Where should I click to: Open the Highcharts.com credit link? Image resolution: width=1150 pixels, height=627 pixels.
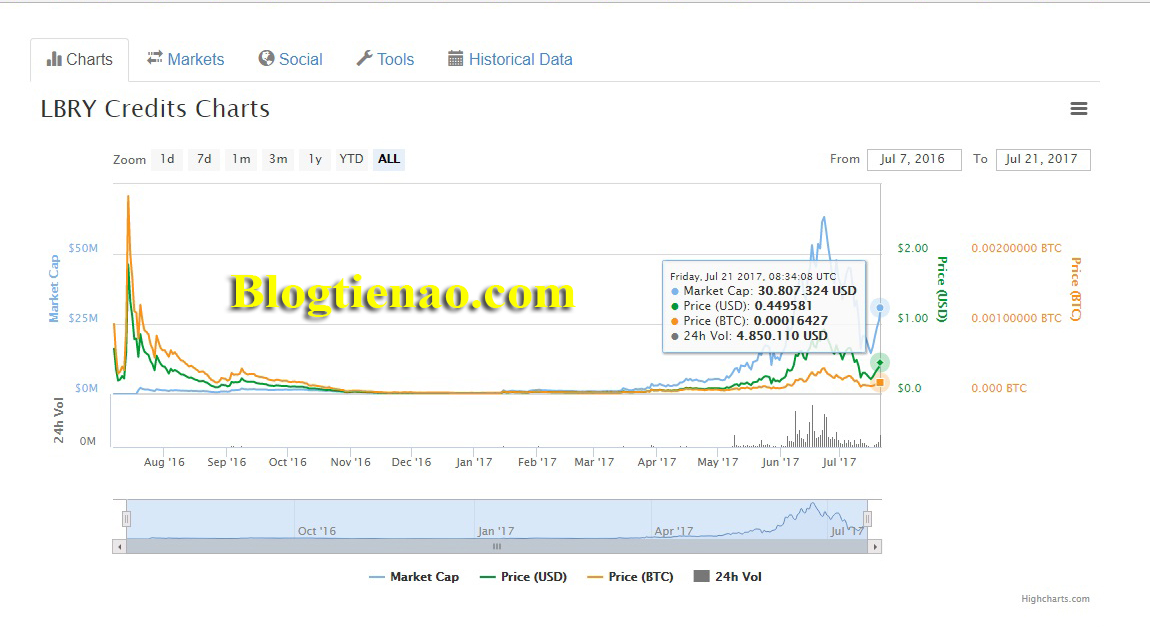click(1055, 599)
